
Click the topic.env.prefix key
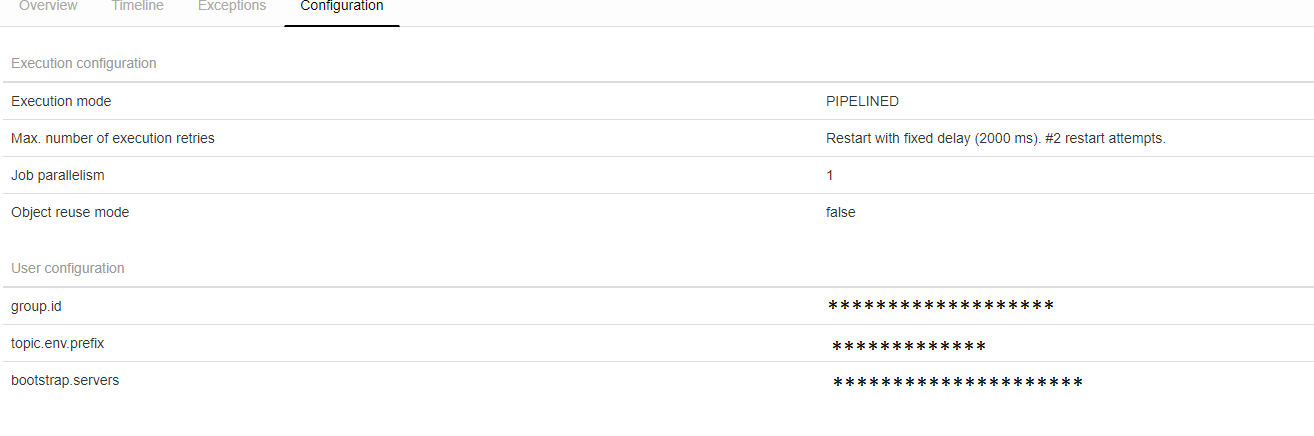58,343
